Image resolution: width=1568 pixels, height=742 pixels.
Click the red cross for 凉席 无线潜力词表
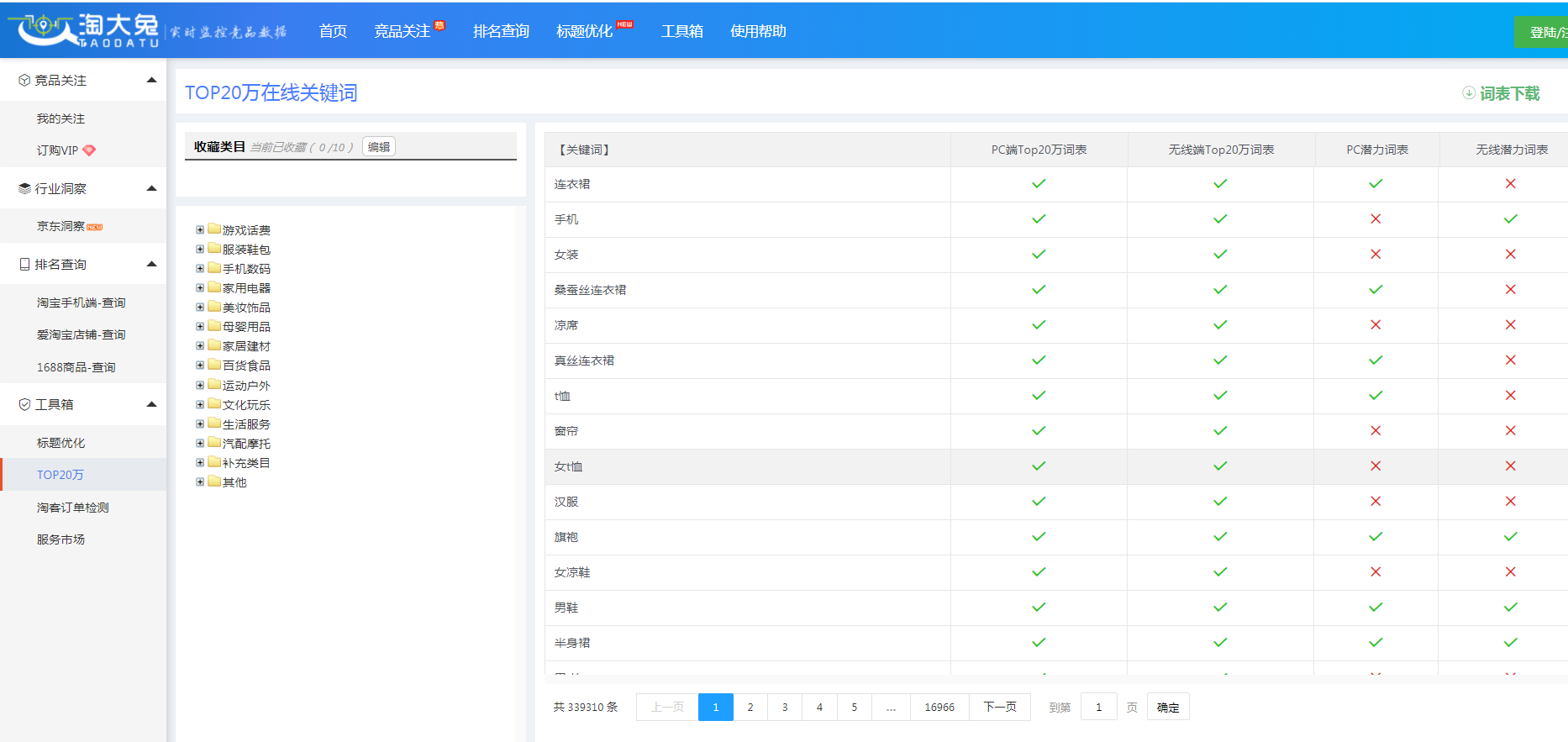(x=1510, y=324)
